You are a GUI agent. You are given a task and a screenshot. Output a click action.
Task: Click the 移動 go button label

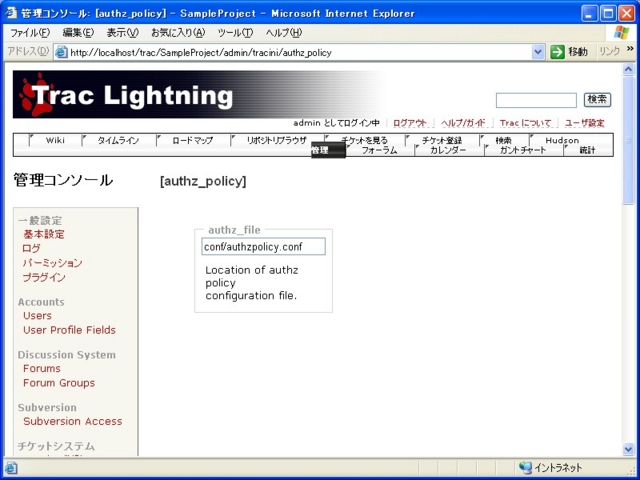[x=578, y=52]
